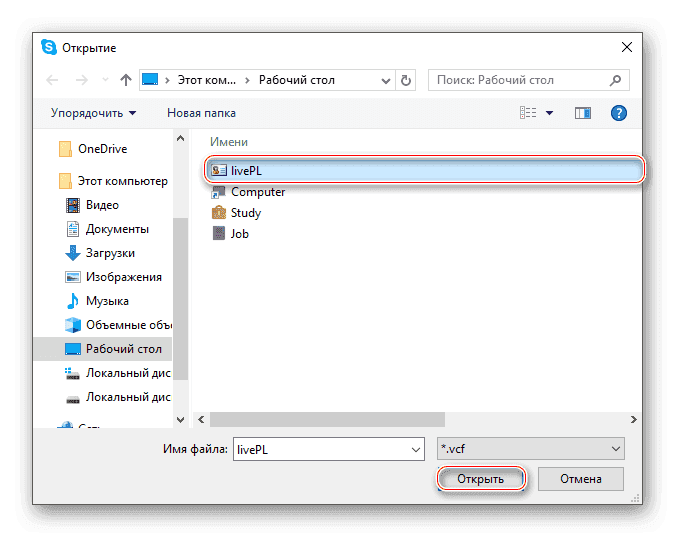The width and height of the screenshot is (675, 537).
Task: Expand the address bar history dropdown
Action: click(x=386, y=81)
